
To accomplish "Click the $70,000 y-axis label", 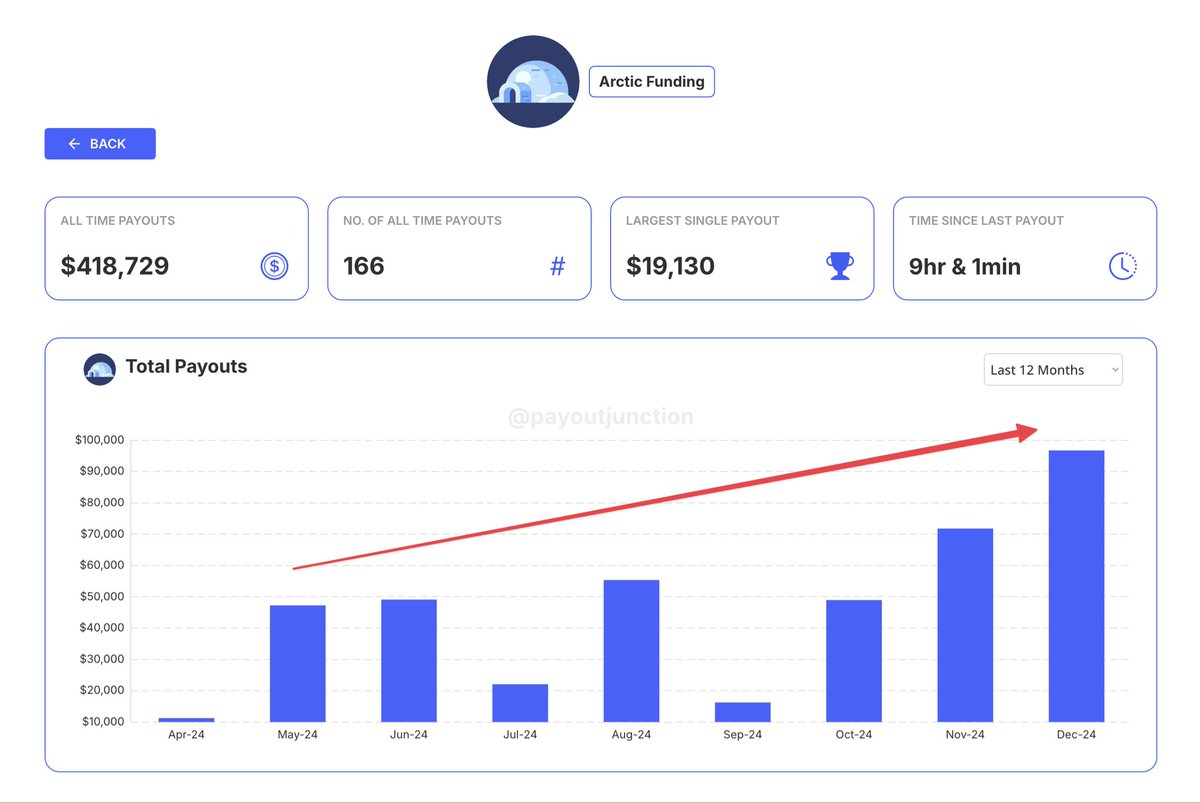I will click(102, 534).
